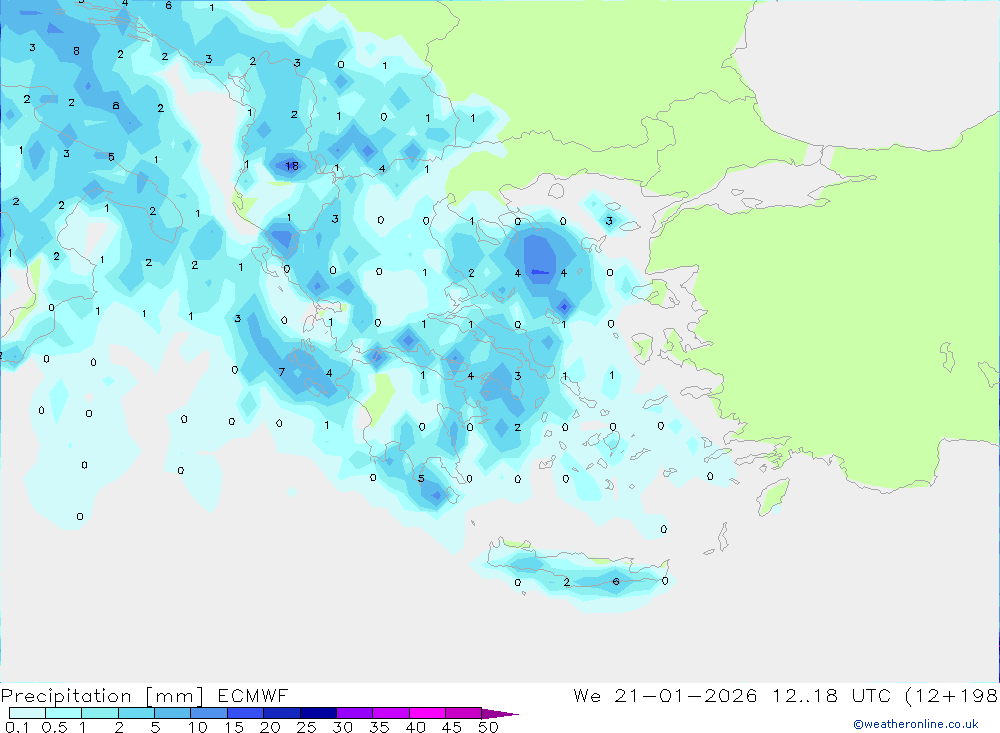The height and width of the screenshot is (733, 1000).
Task: Click the 0.5–1 mm legend color box
Action: 64,713
